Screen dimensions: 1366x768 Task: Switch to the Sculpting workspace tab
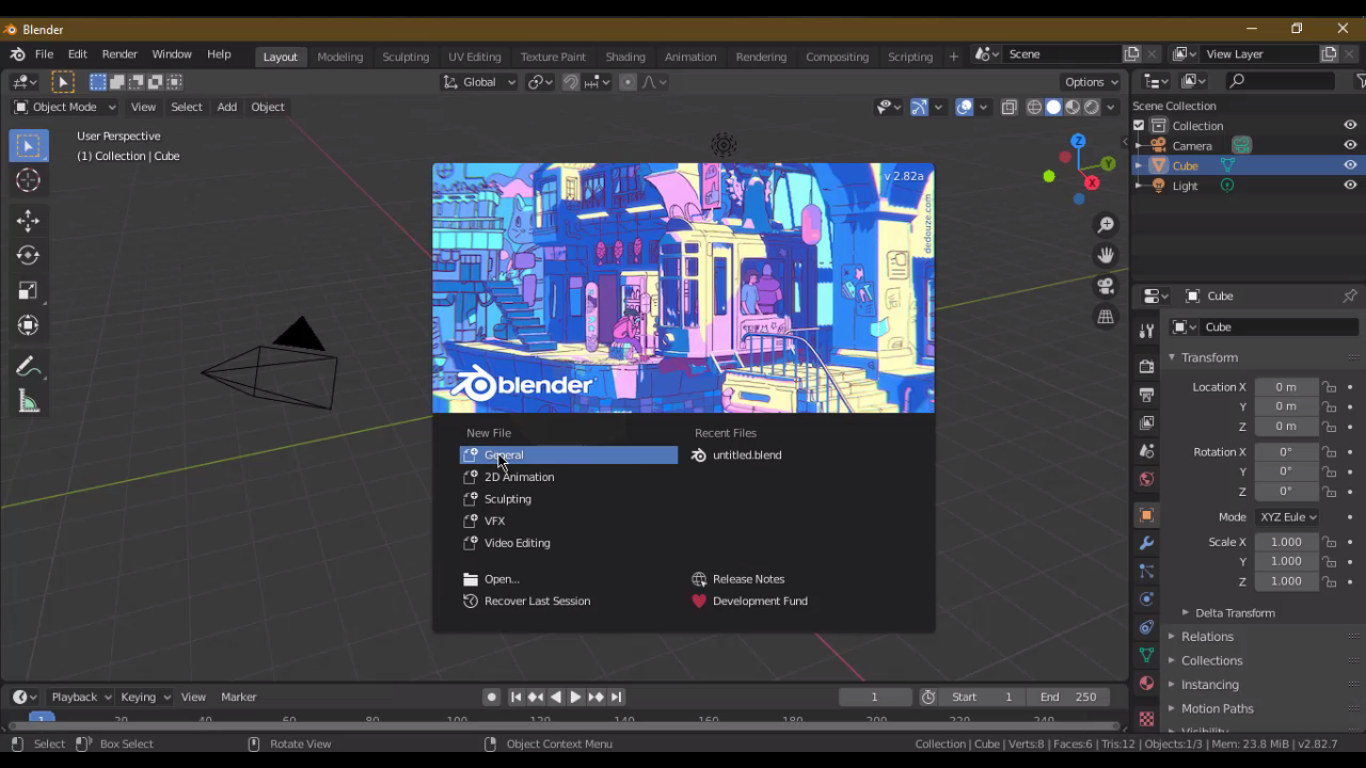pos(405,57)
